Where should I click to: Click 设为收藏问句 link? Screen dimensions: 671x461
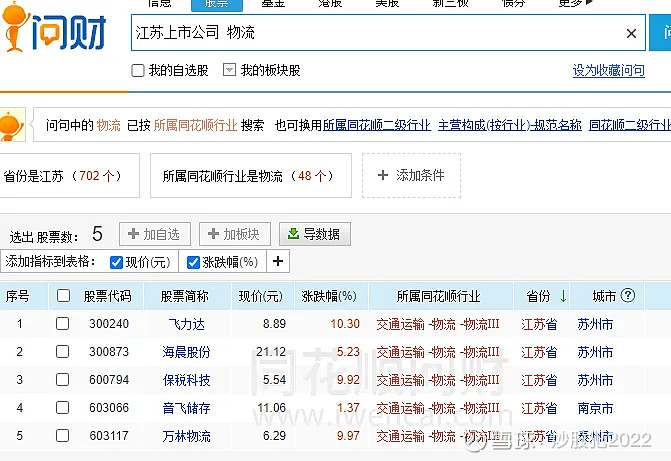pos(609,70)
